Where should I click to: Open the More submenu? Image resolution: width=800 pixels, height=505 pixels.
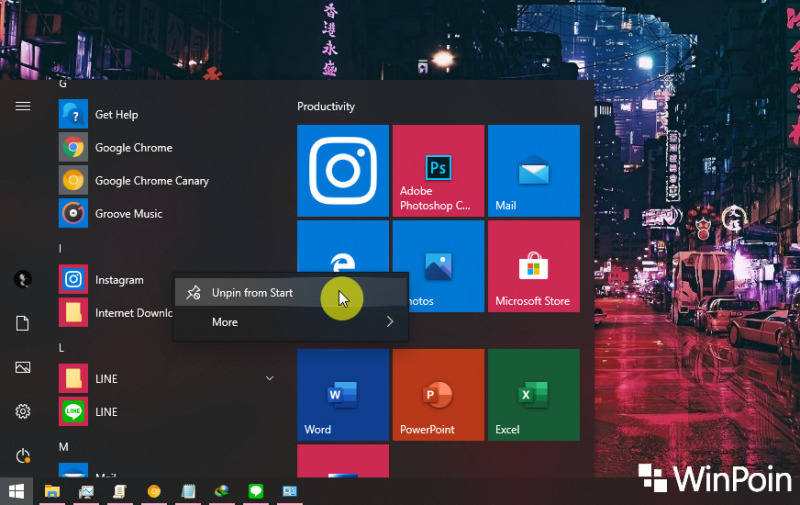pyautogui.click(x=291, y=322)
